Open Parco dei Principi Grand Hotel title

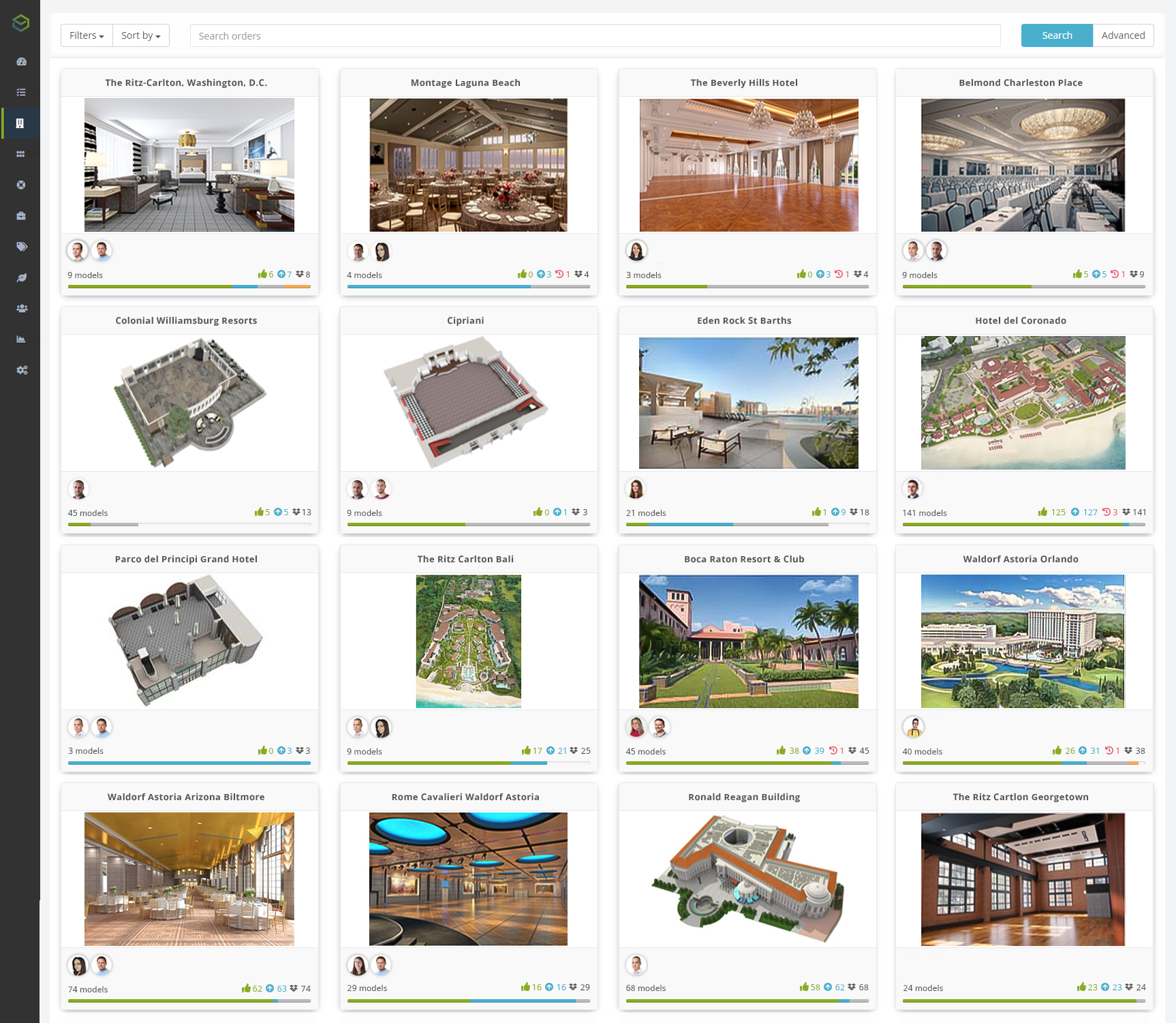[x=186, y=559]
